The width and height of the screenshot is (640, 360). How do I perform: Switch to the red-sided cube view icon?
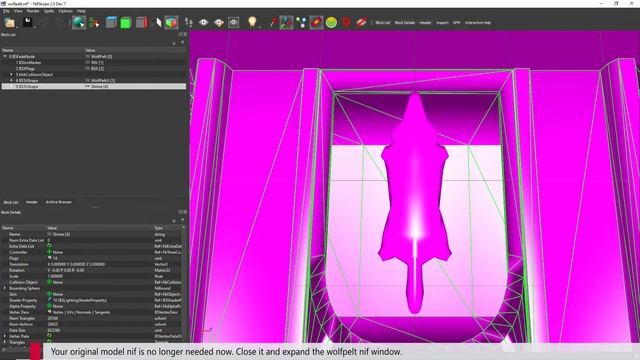(x=141, y=22)
